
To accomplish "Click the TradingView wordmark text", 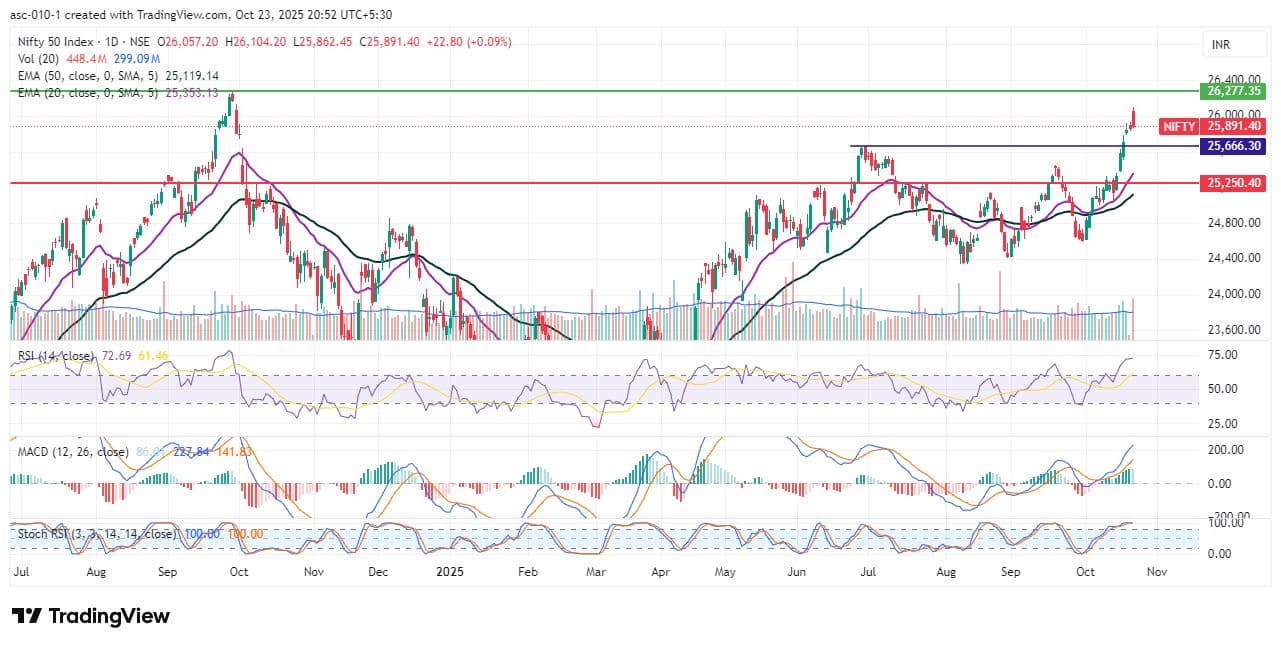I will click(x=108, y=616).
